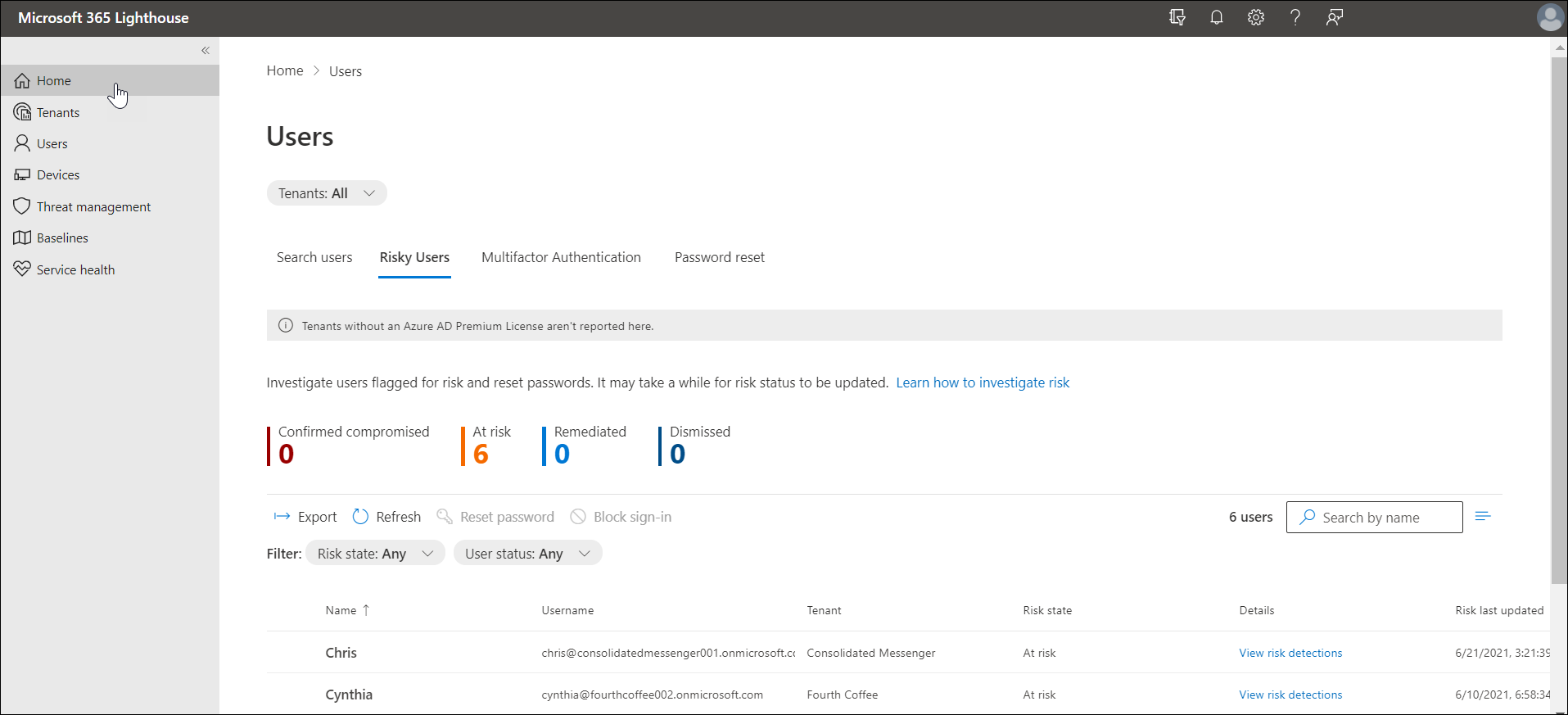
Task: Click the Consolidated Messenger tenant cell
Action: pyautogui.click(x=870, y=653)
